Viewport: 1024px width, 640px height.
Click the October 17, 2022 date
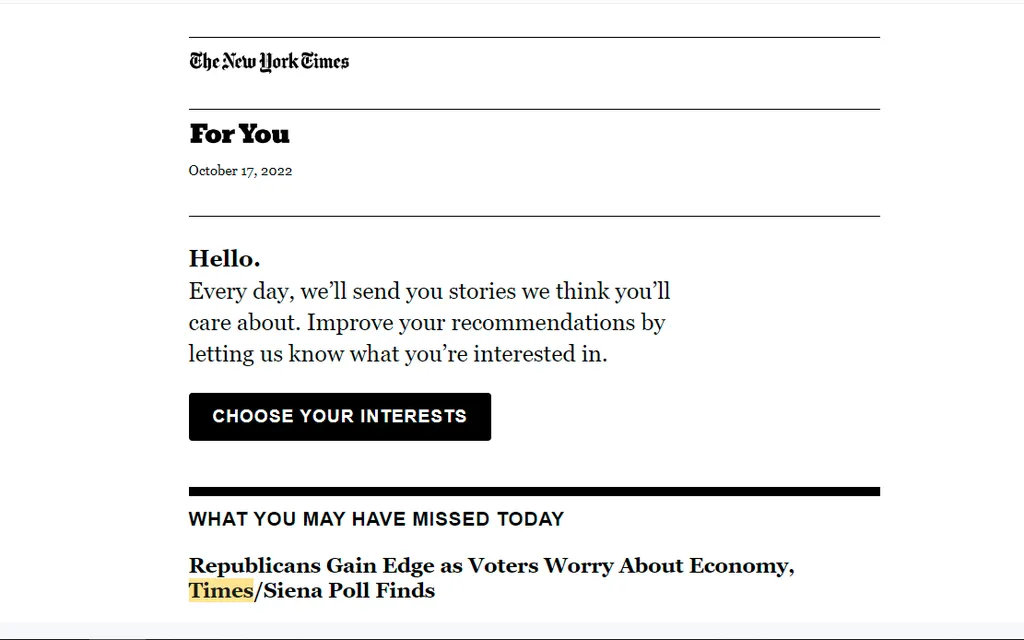tap(240, 171)
